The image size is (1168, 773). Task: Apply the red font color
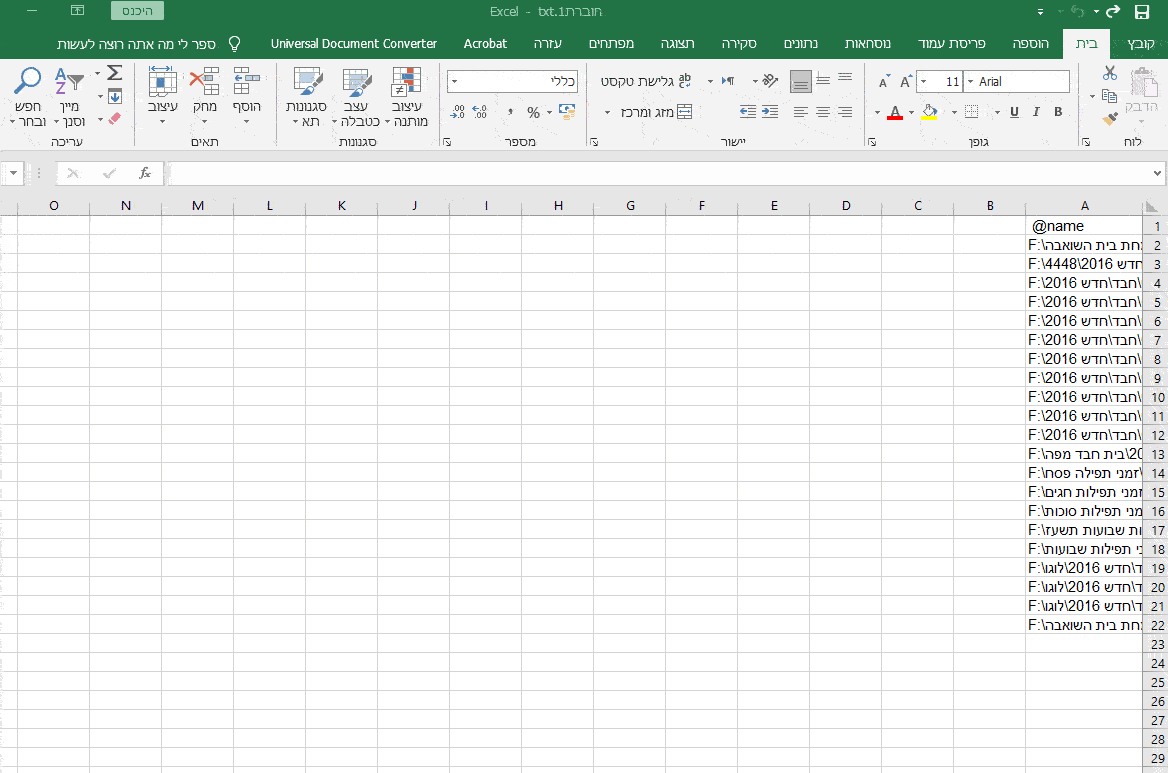[895, 112]
